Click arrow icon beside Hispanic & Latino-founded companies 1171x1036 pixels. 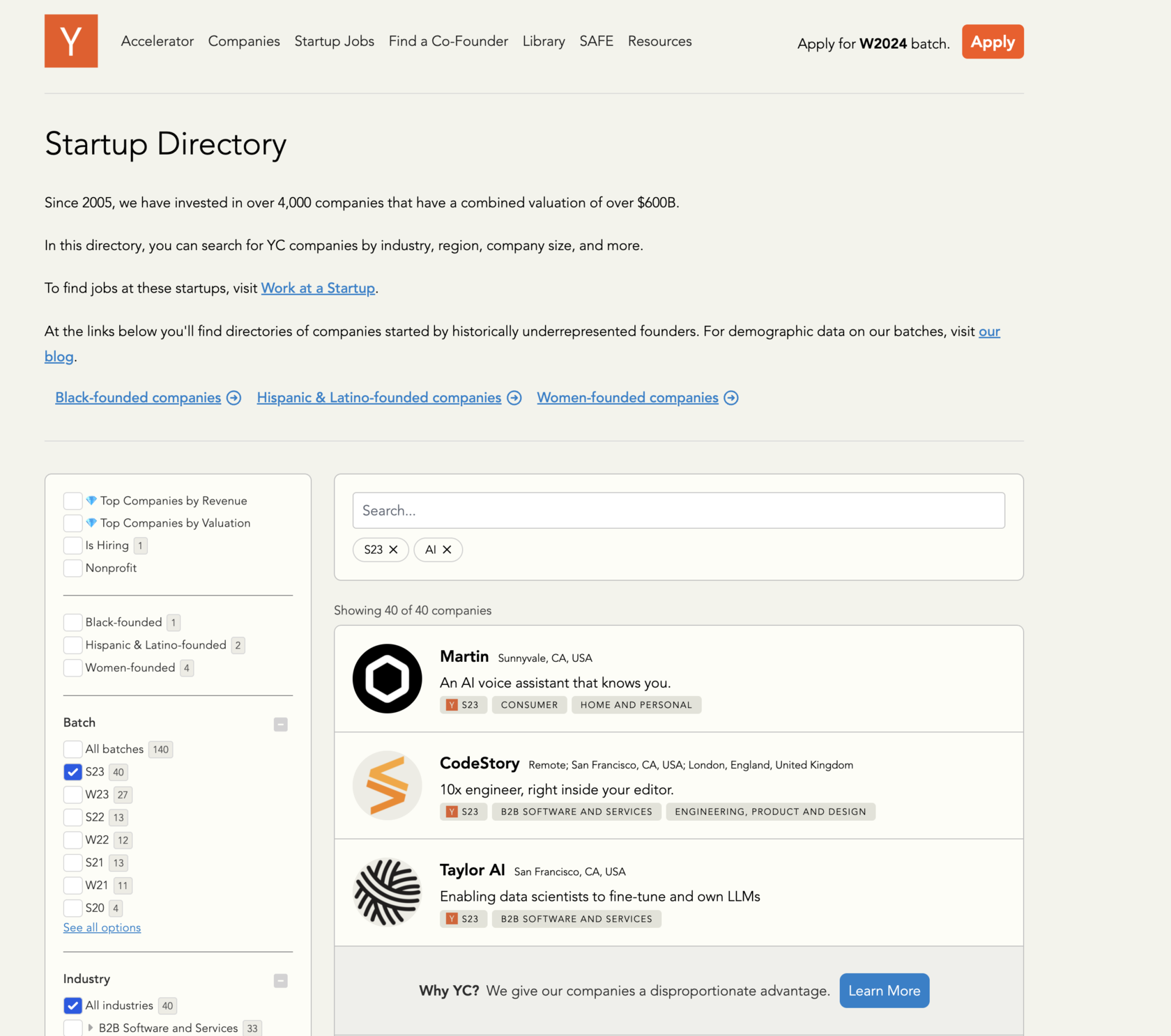coord(514,398)
